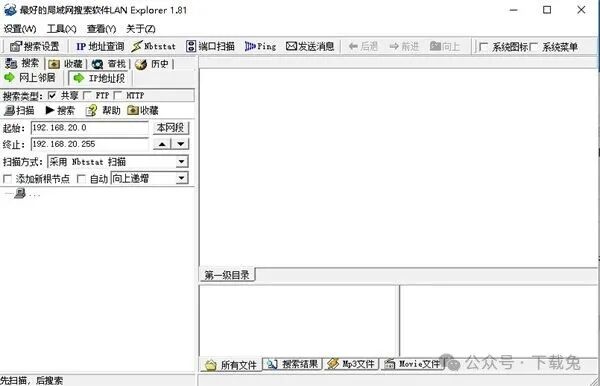Tick the 添加新根节点 checkbox

[7, 179]
